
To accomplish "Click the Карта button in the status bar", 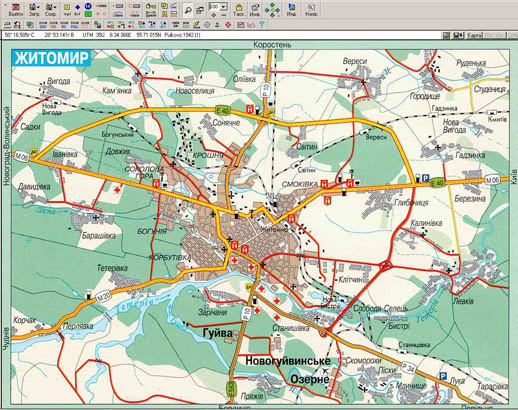I will [x=474, y=35].
